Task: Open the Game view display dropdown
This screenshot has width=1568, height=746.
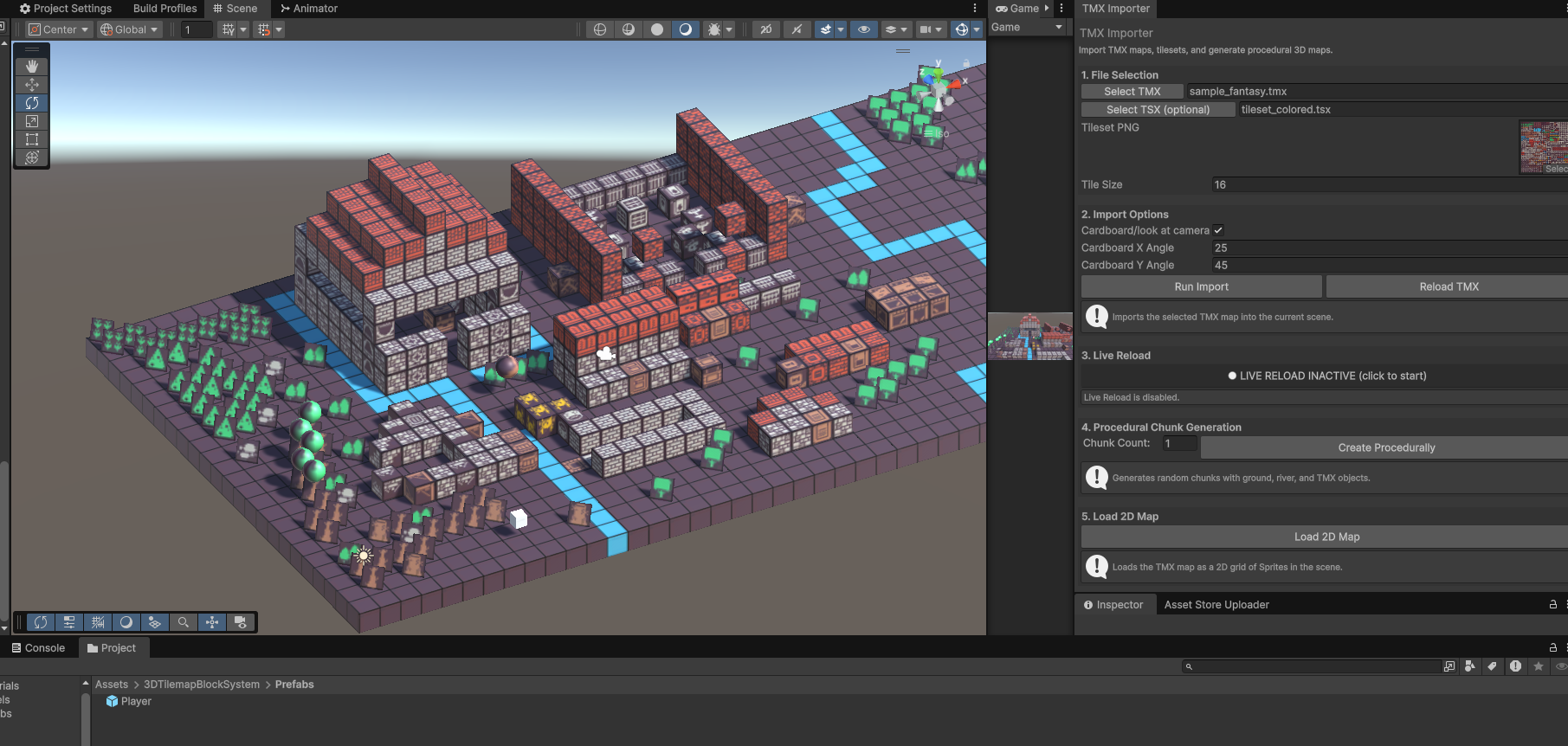Action: point(1027,28)
